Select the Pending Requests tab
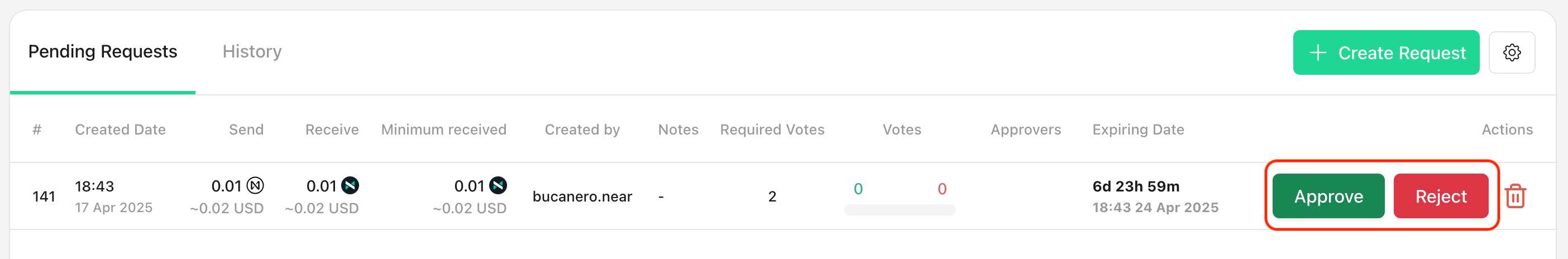The image size is (1568, 259). click(x=102, y=52)
